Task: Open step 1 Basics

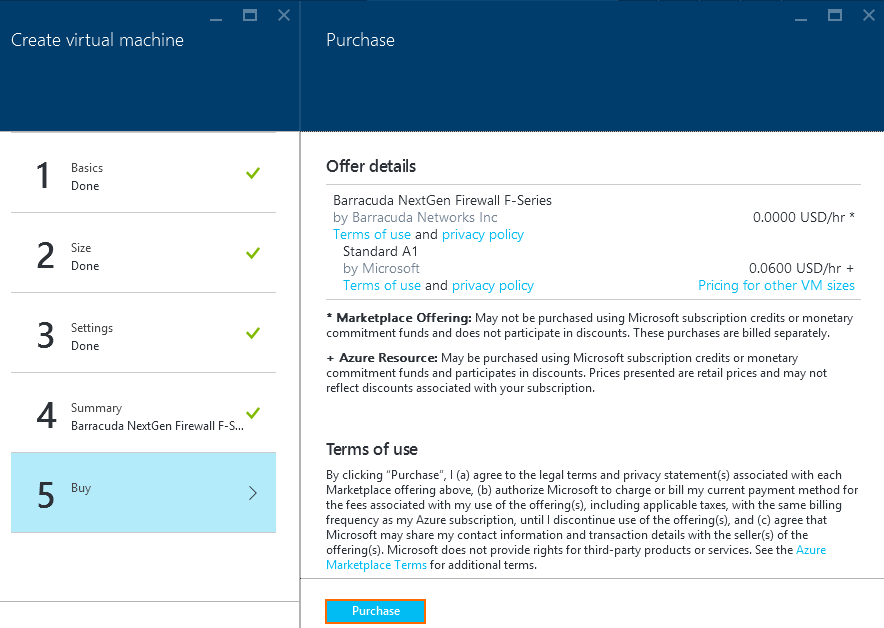Action: point(143,173)
